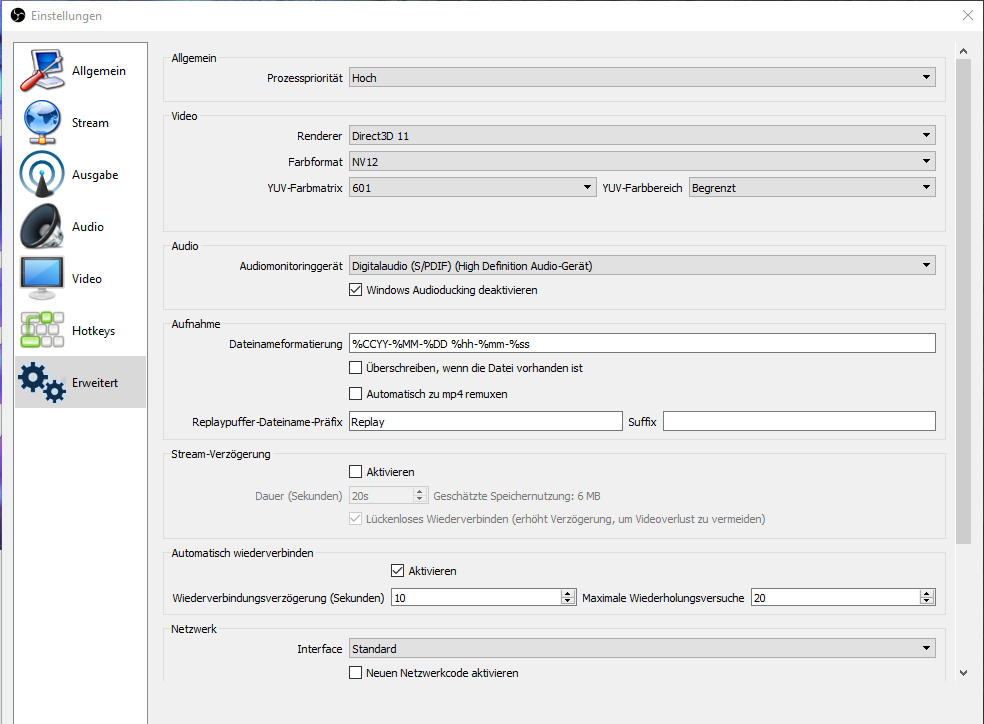Image resolution: width=984 pixels, height=724 pixels.
Task: Expand the Renderer Direct3D 11 dropdown
Action: pos(641,135)
